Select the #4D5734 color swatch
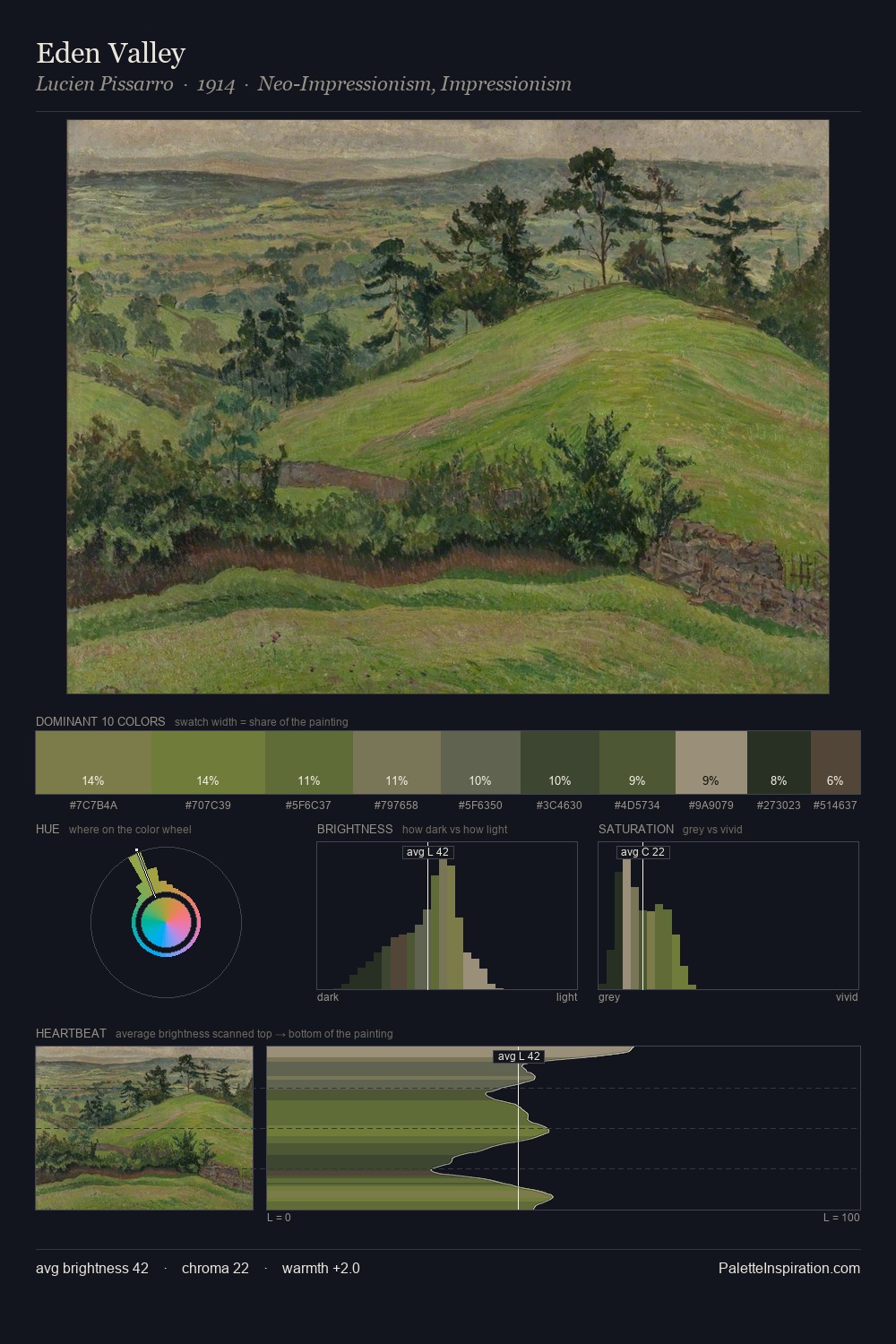 pos(637,762)
